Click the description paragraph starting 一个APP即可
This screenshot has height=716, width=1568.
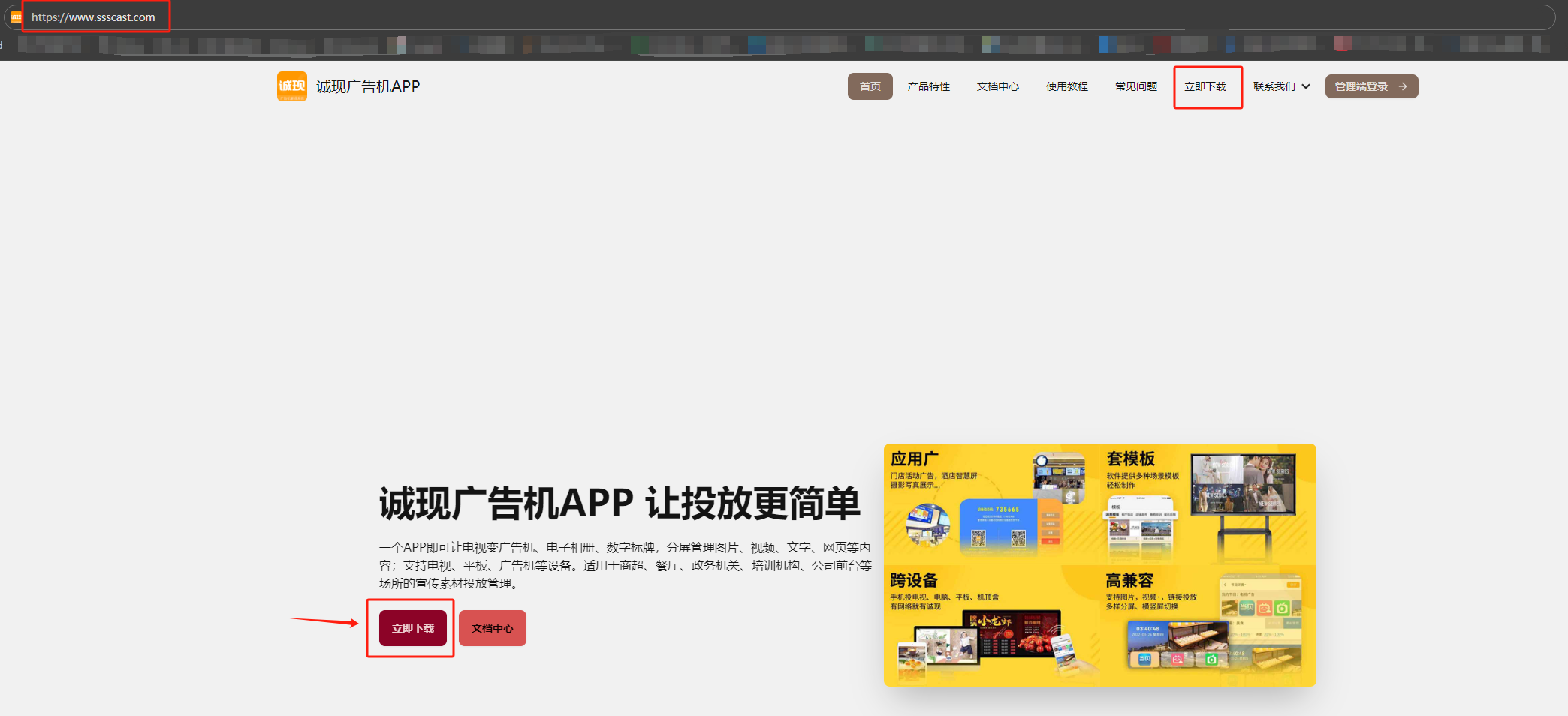pyautogui.click(x=626, y=565)
